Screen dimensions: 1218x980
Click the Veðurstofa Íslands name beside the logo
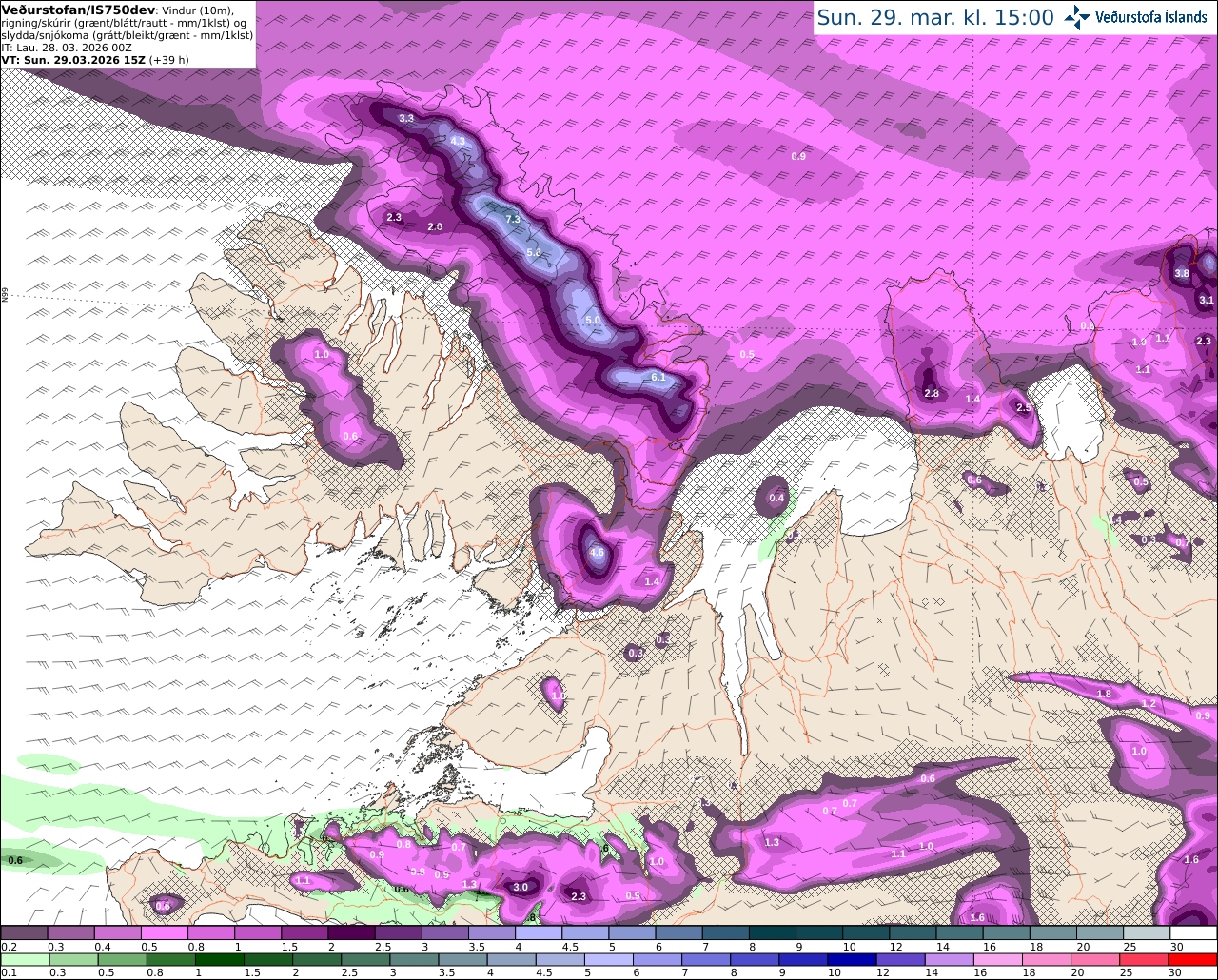pyautogui.click(x=1151, y=17)
